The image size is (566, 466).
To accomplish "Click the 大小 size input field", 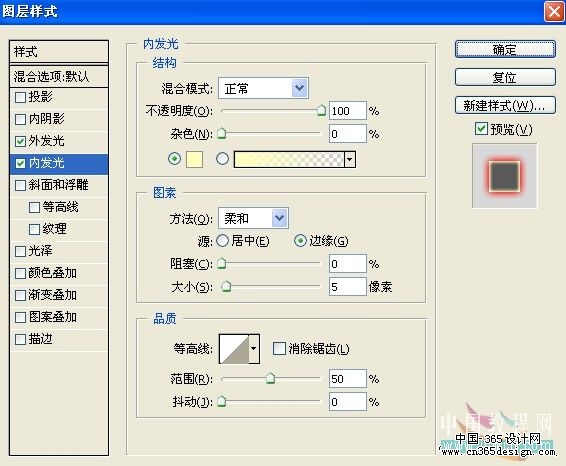I will point(348,287).
